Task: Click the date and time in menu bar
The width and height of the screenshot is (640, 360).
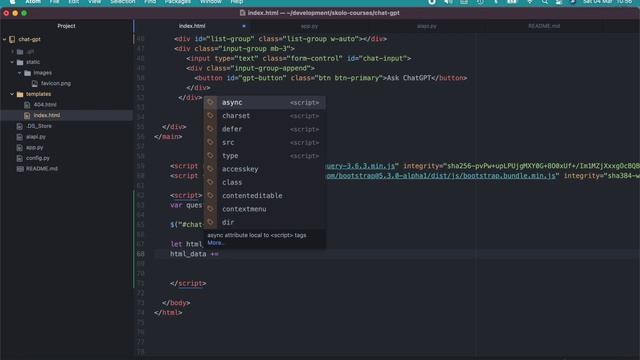Action: 607,2
